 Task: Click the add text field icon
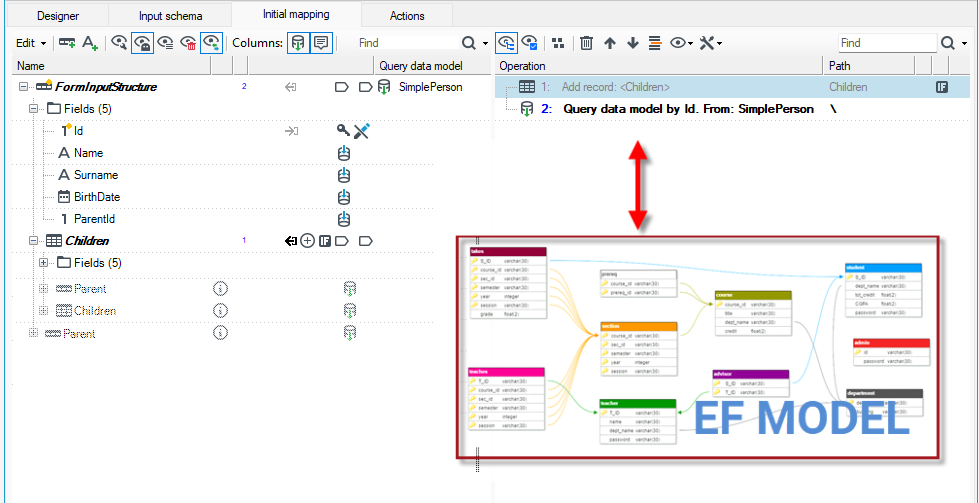click(x=91, y=43)
